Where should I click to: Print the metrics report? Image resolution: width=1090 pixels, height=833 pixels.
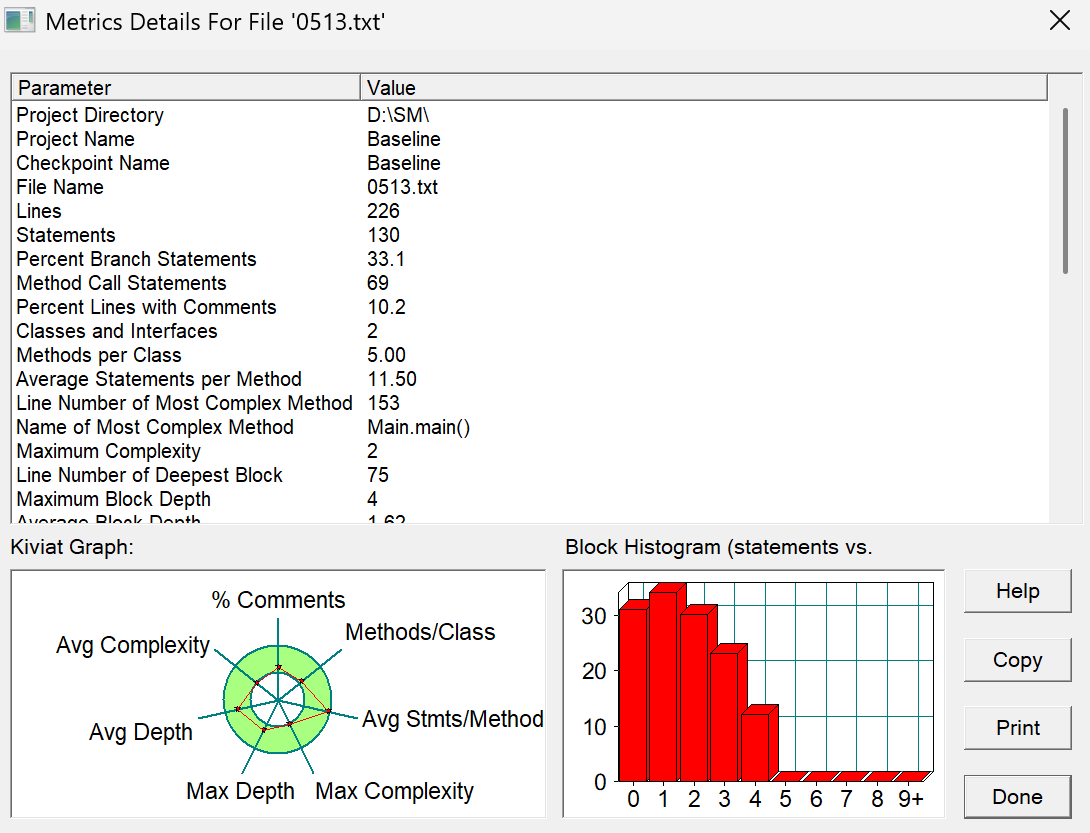1018,728
